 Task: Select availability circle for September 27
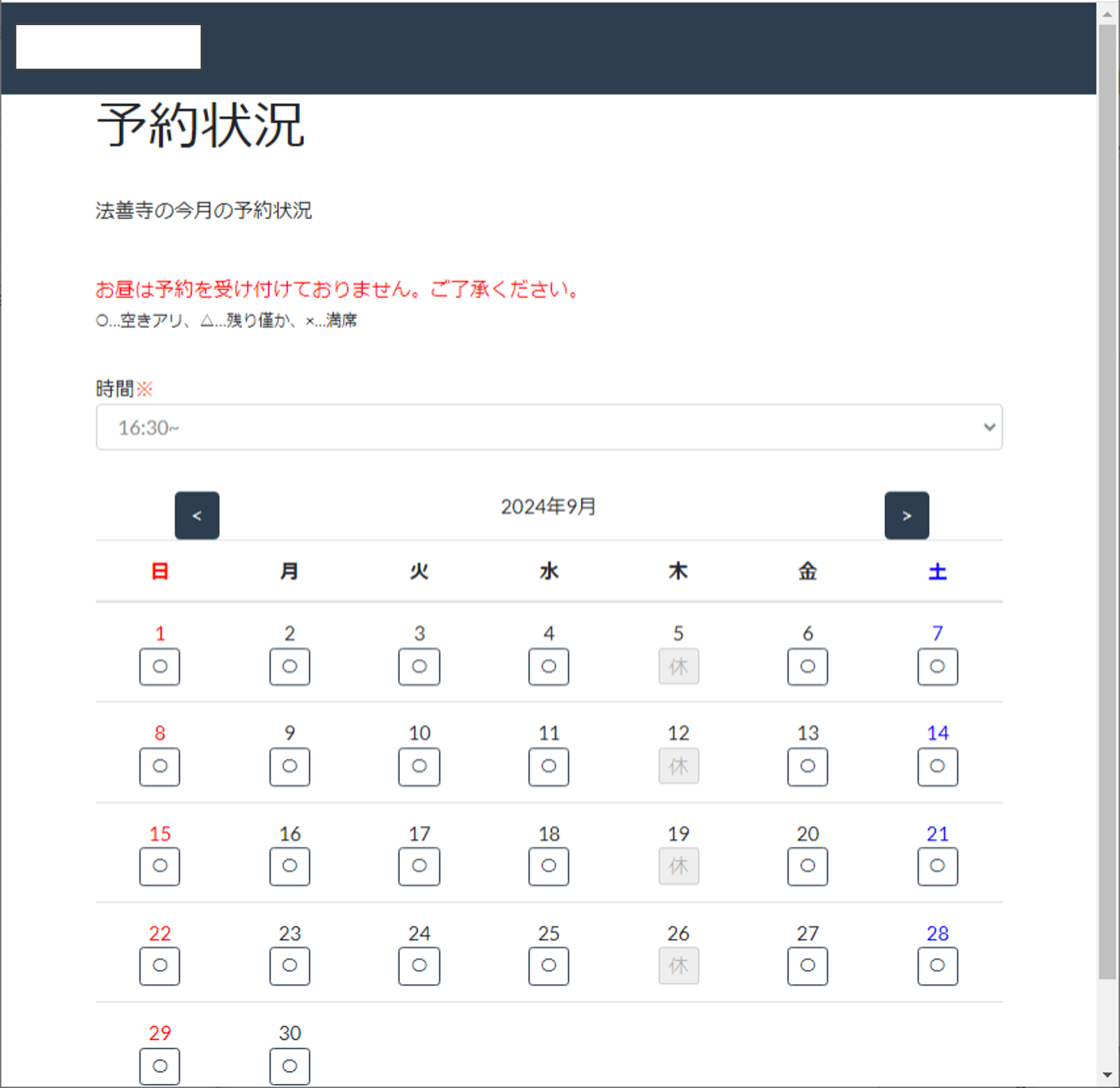pos(808,966)
